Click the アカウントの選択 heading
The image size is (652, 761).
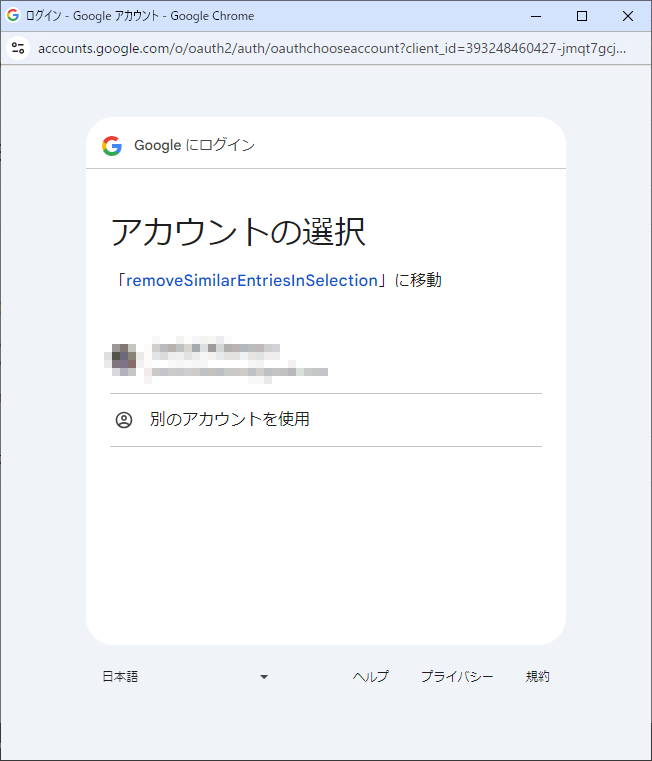click(238, 232)
